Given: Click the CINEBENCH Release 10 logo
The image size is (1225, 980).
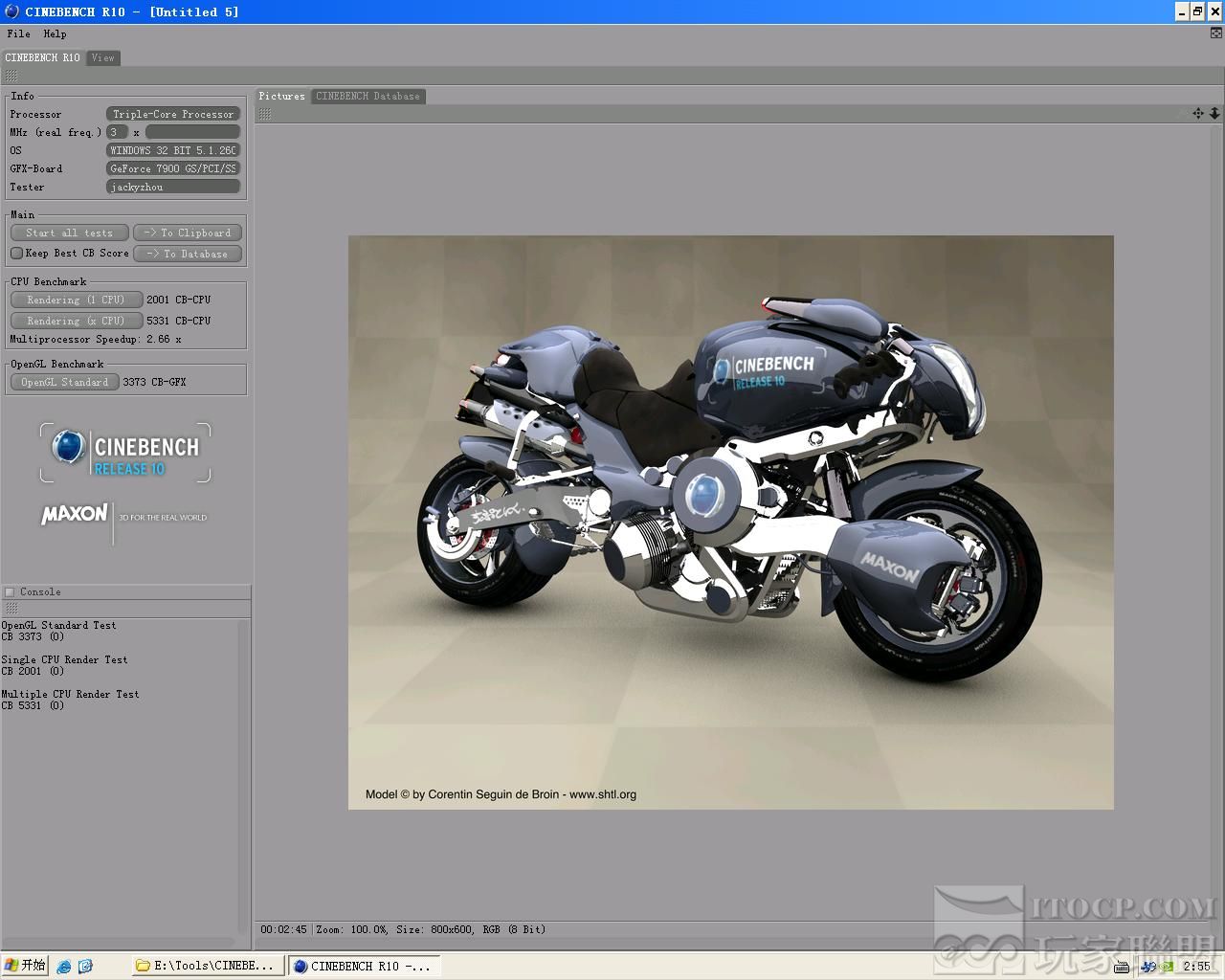Looking at the screenshot, I should tap(125, 453).
